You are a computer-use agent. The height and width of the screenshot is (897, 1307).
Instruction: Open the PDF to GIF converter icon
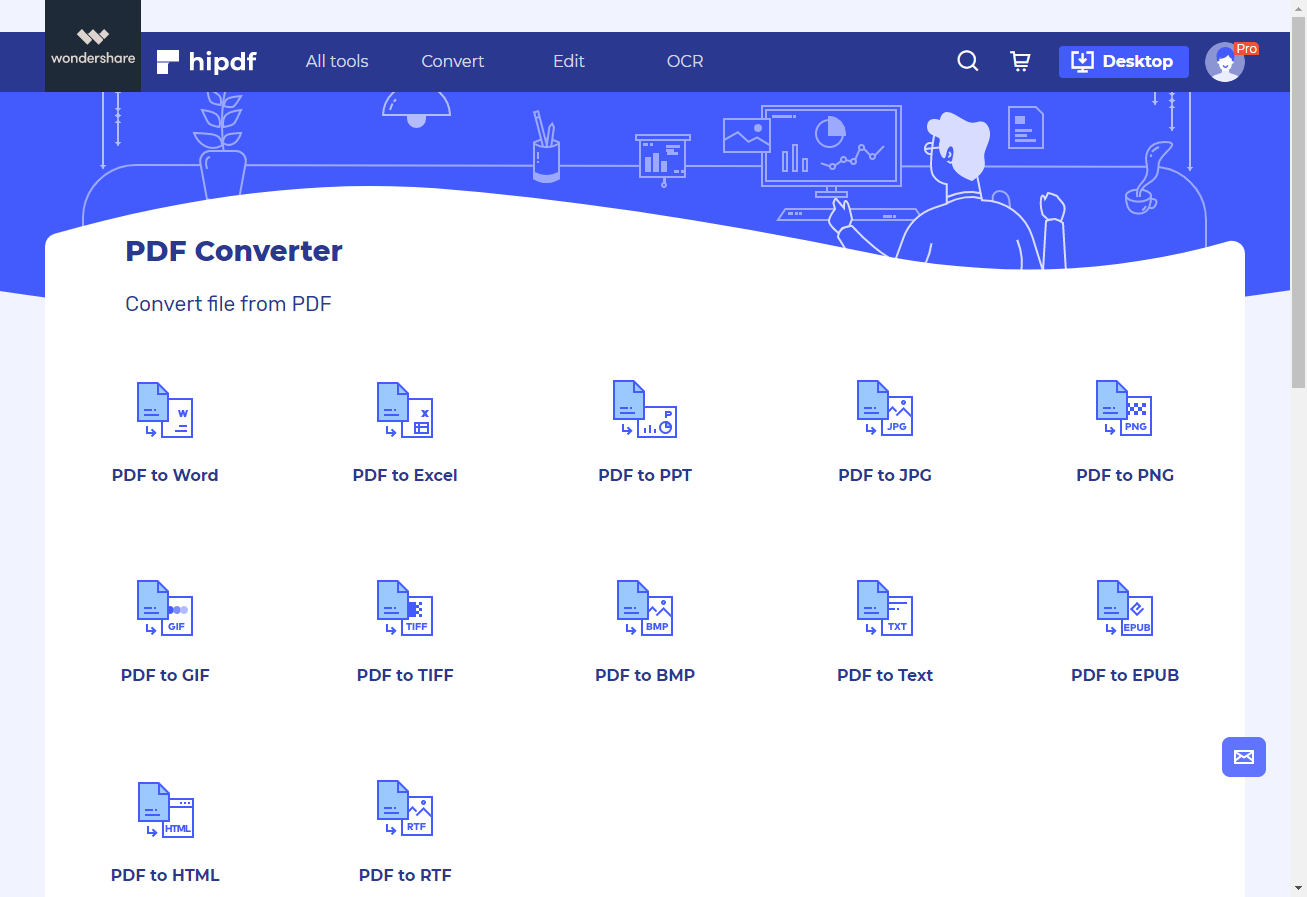click(165, 609)
